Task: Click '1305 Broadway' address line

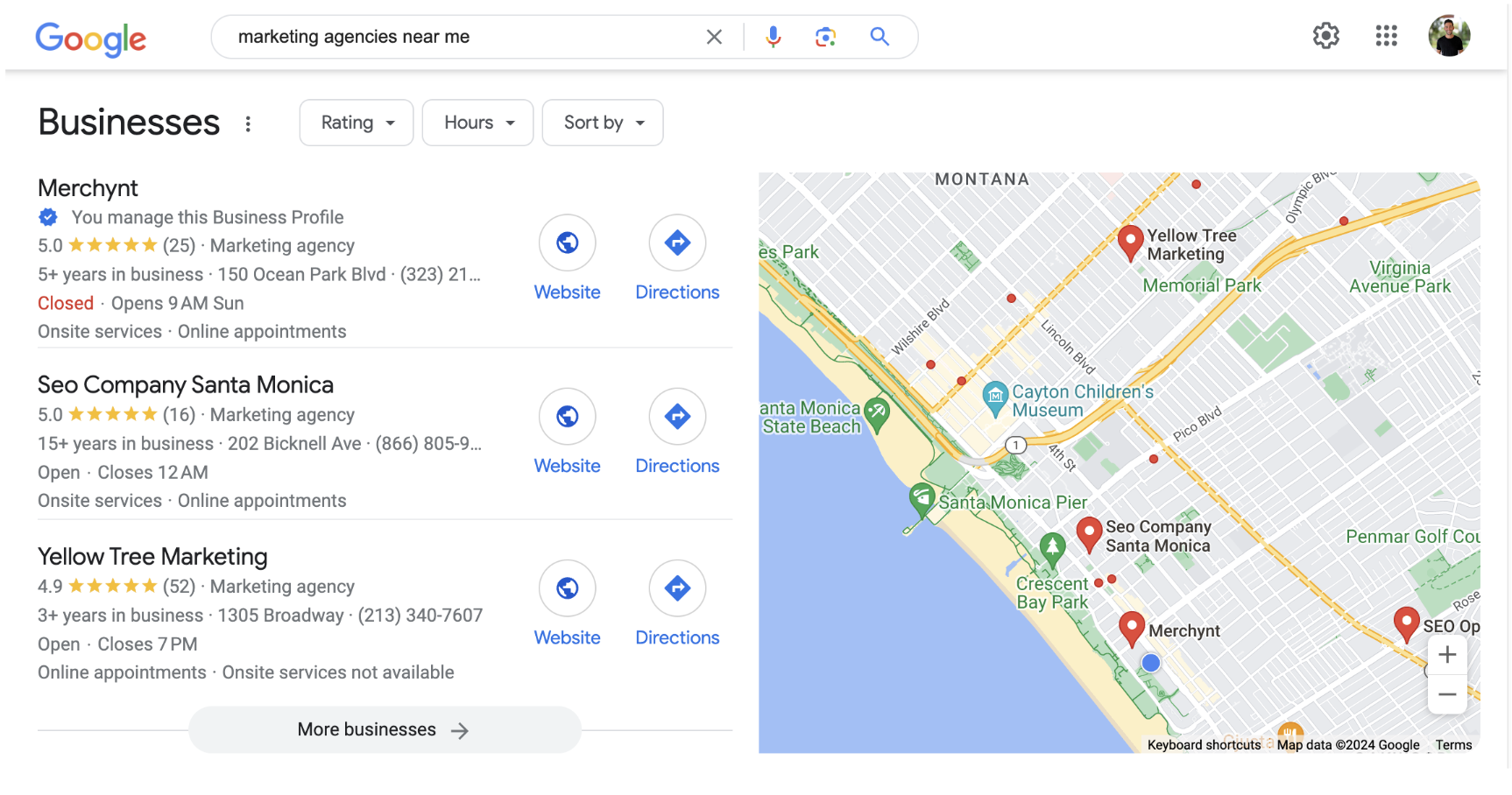Action: 280,616
